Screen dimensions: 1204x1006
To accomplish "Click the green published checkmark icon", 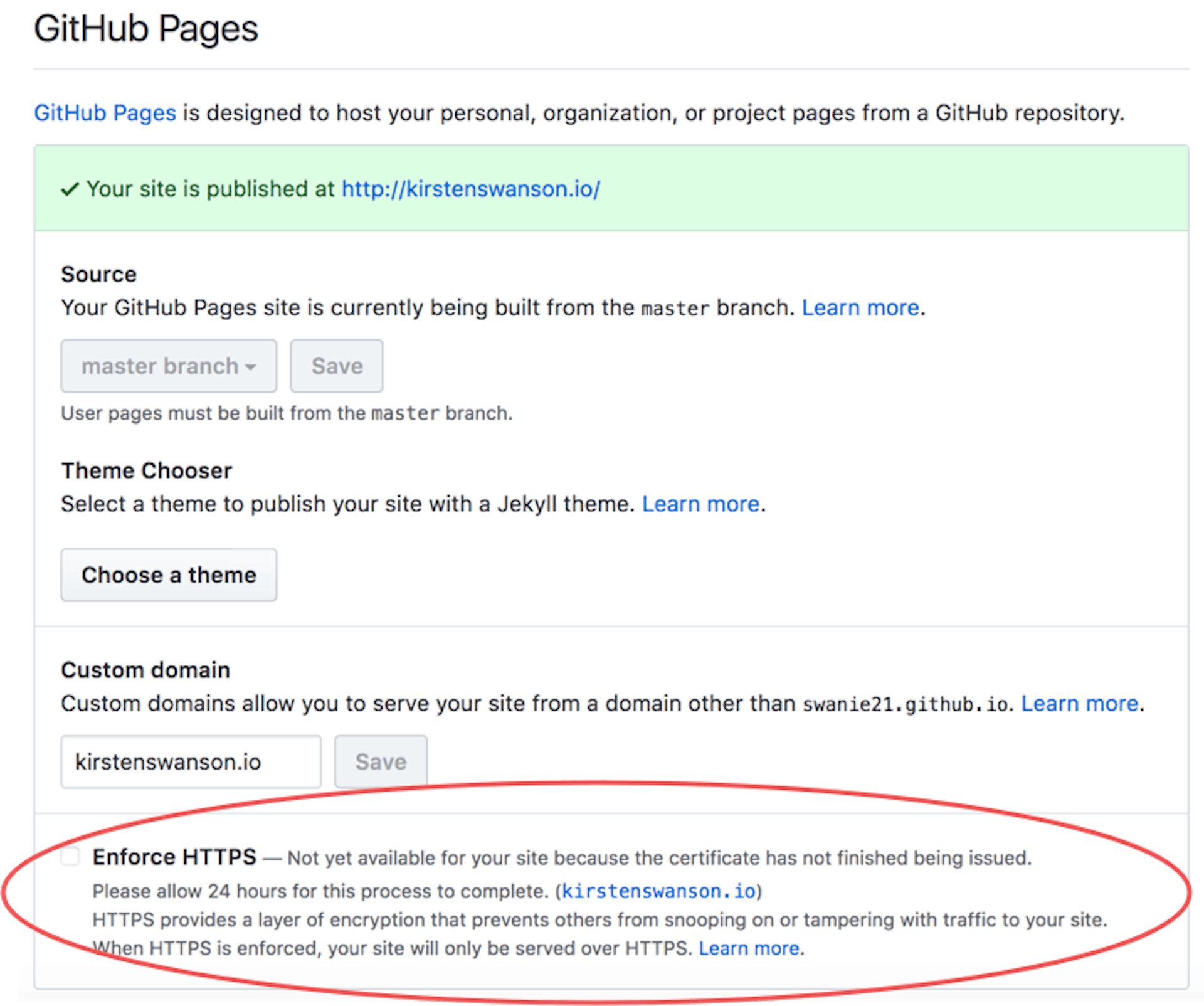I will [70, 189].
